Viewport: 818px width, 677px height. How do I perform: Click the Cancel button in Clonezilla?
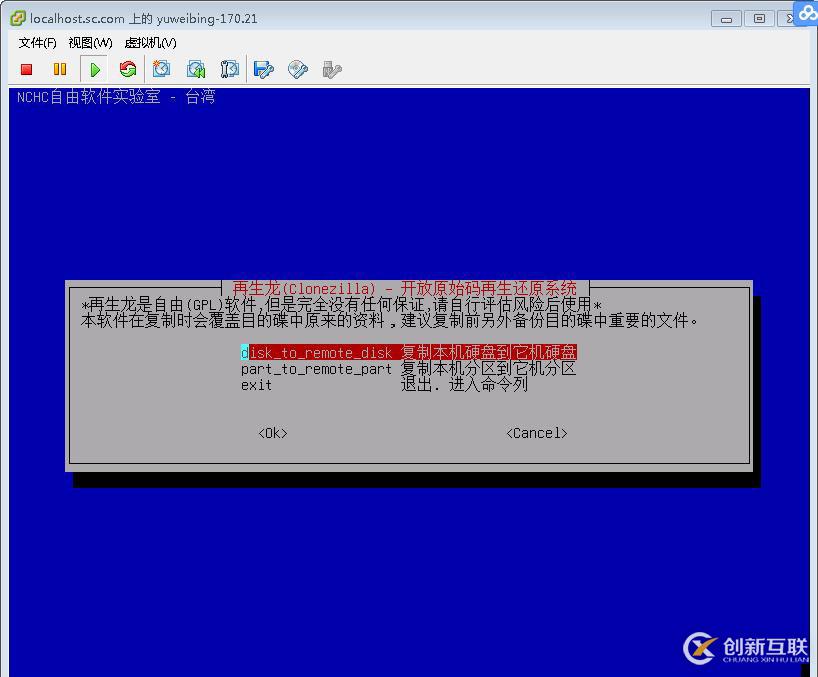pyautogui.click(x=536, y=432)
